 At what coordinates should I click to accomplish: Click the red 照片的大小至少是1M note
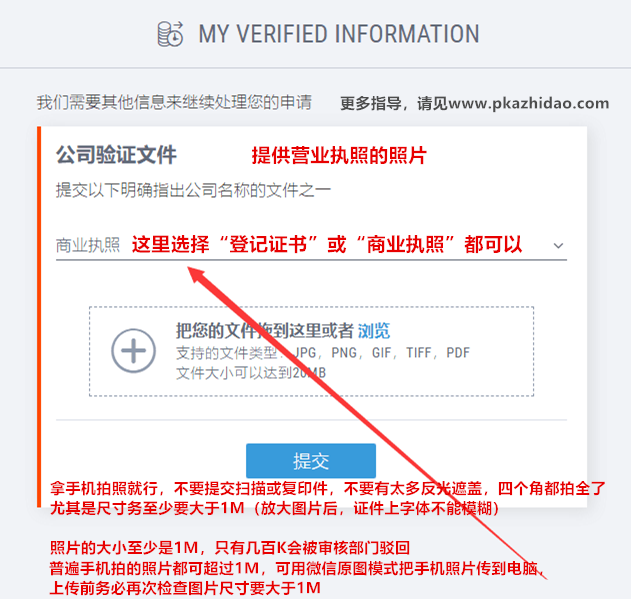[230, 547]
